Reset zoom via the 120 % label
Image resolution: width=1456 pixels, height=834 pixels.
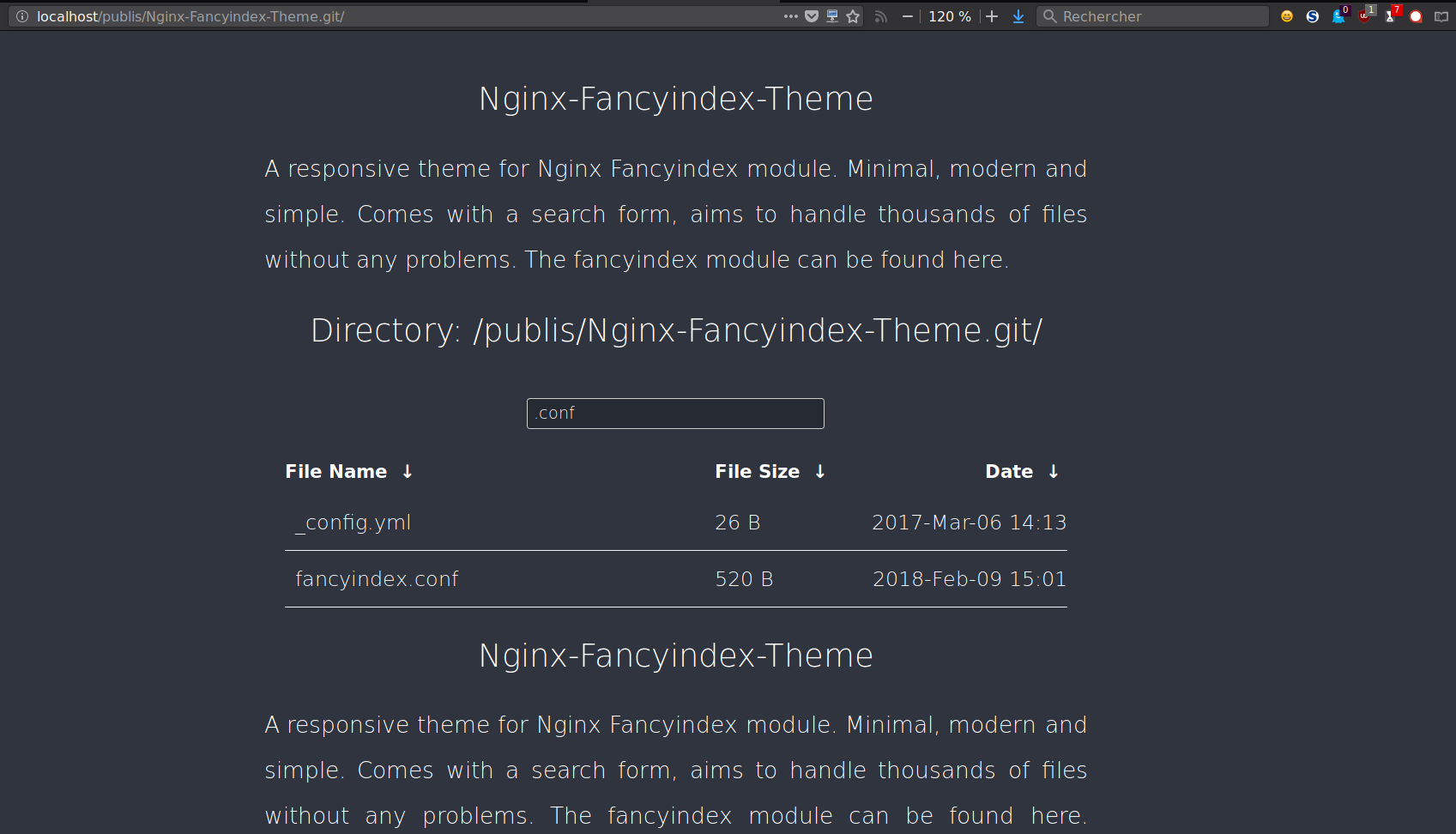point(950,16)
